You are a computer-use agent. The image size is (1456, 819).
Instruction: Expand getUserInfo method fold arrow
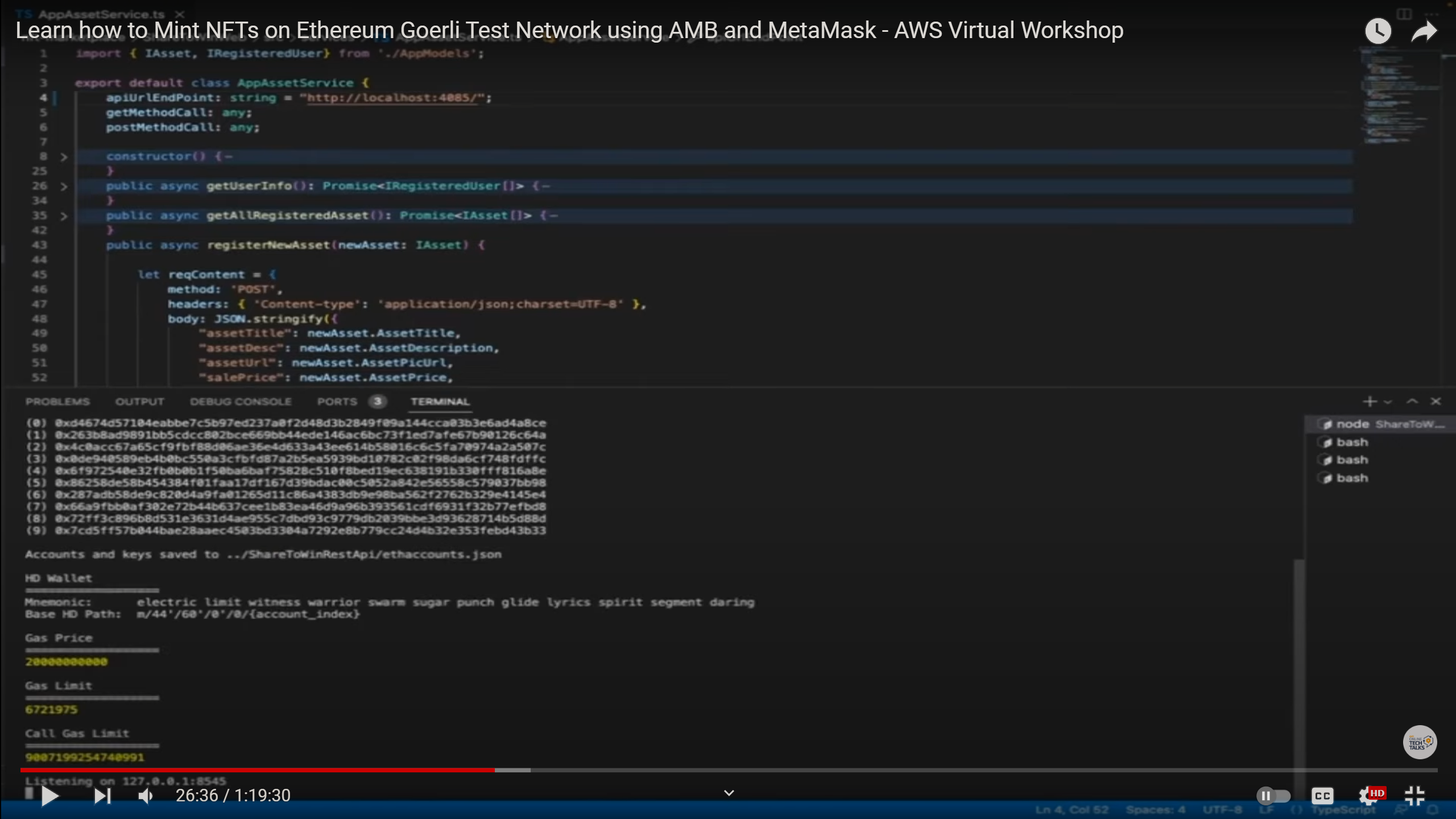(x=64, y=186)
